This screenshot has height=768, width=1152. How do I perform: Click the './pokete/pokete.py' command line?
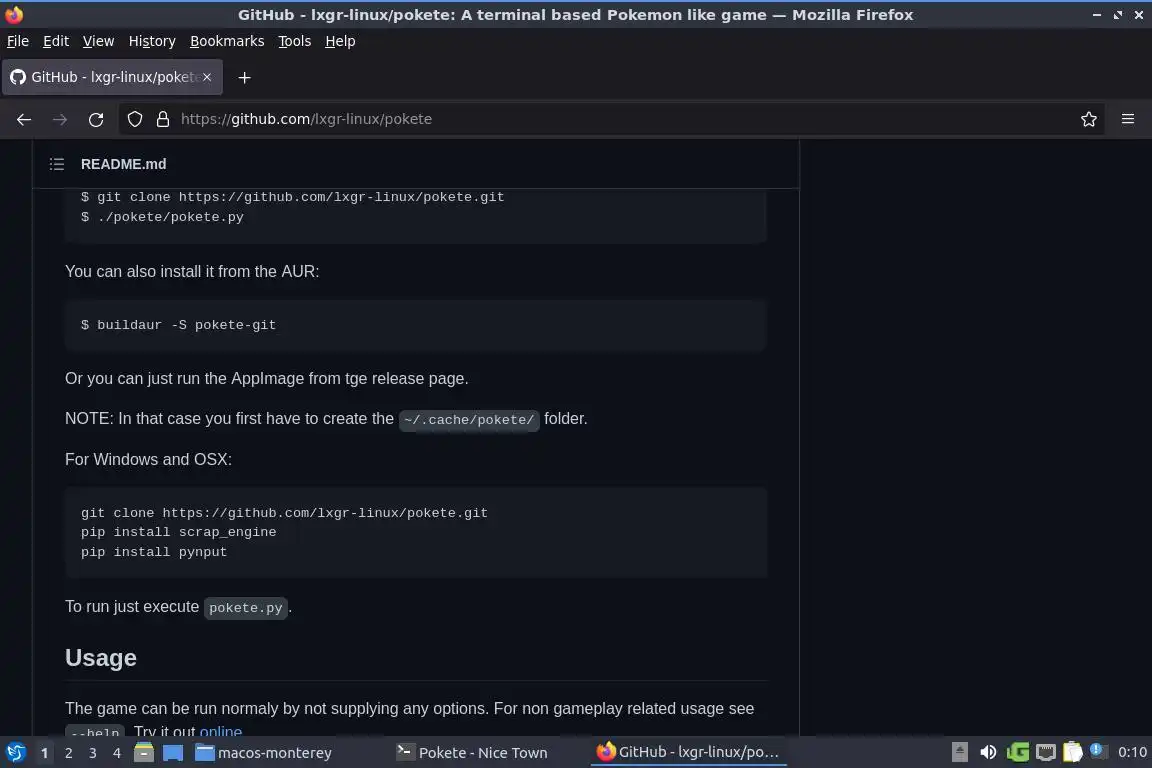[x=162, y=217]
